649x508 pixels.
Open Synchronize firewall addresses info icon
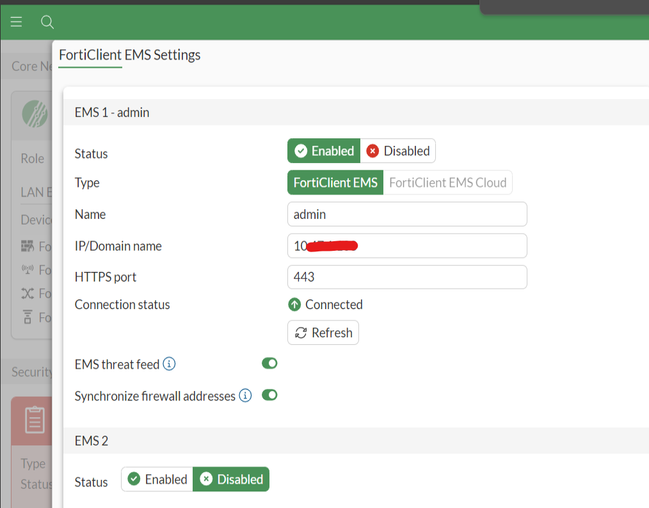click(245, 395)
